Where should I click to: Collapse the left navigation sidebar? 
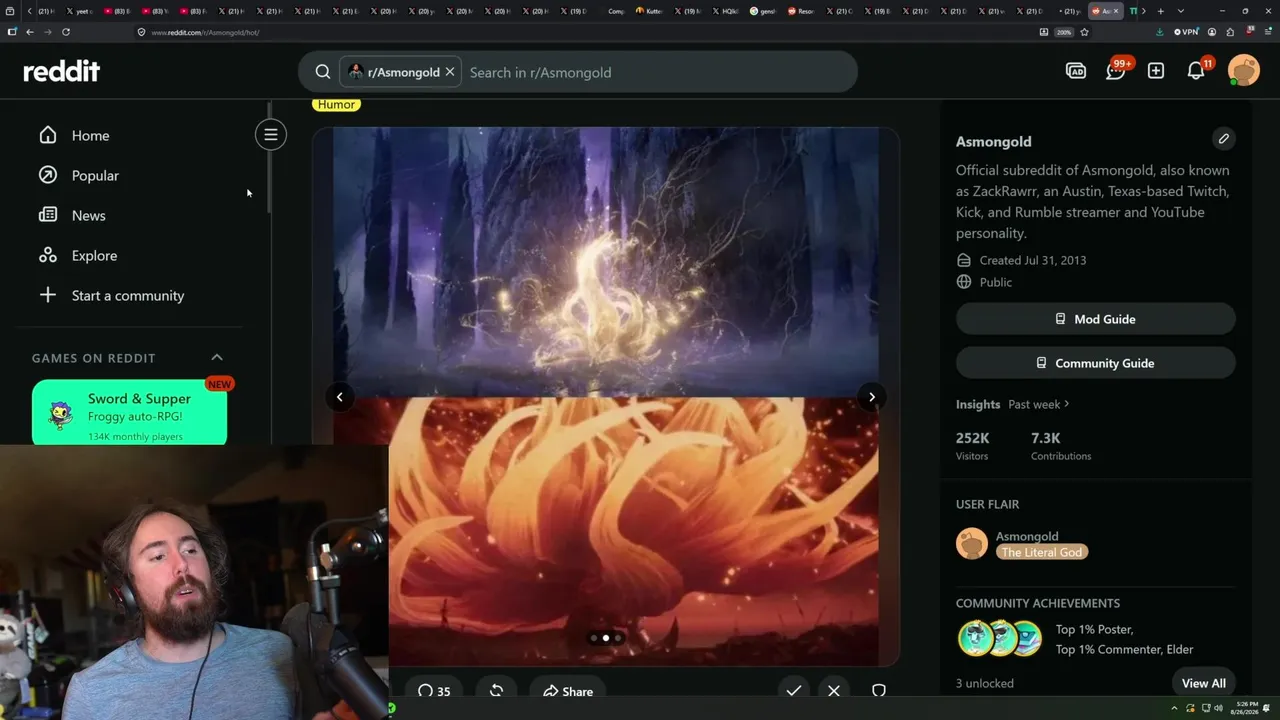270,134
